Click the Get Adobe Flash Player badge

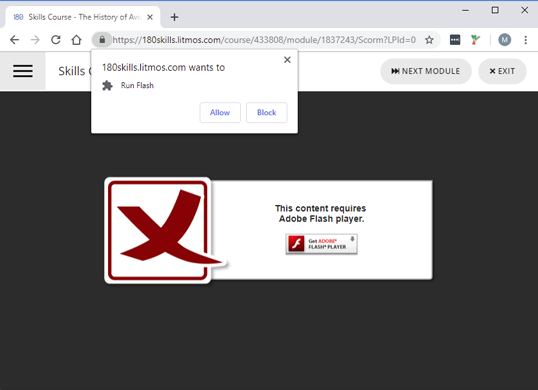point(321,244)
